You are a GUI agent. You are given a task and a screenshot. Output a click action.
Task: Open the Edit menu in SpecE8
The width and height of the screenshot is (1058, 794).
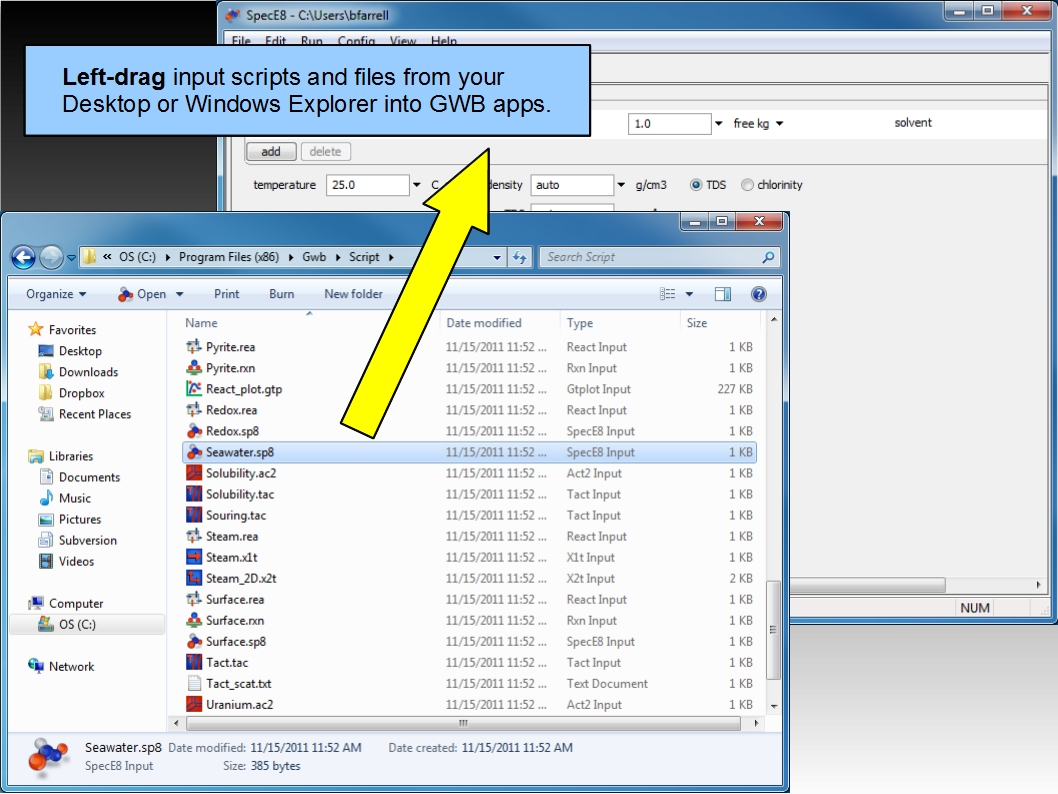[x=275, y=40]
